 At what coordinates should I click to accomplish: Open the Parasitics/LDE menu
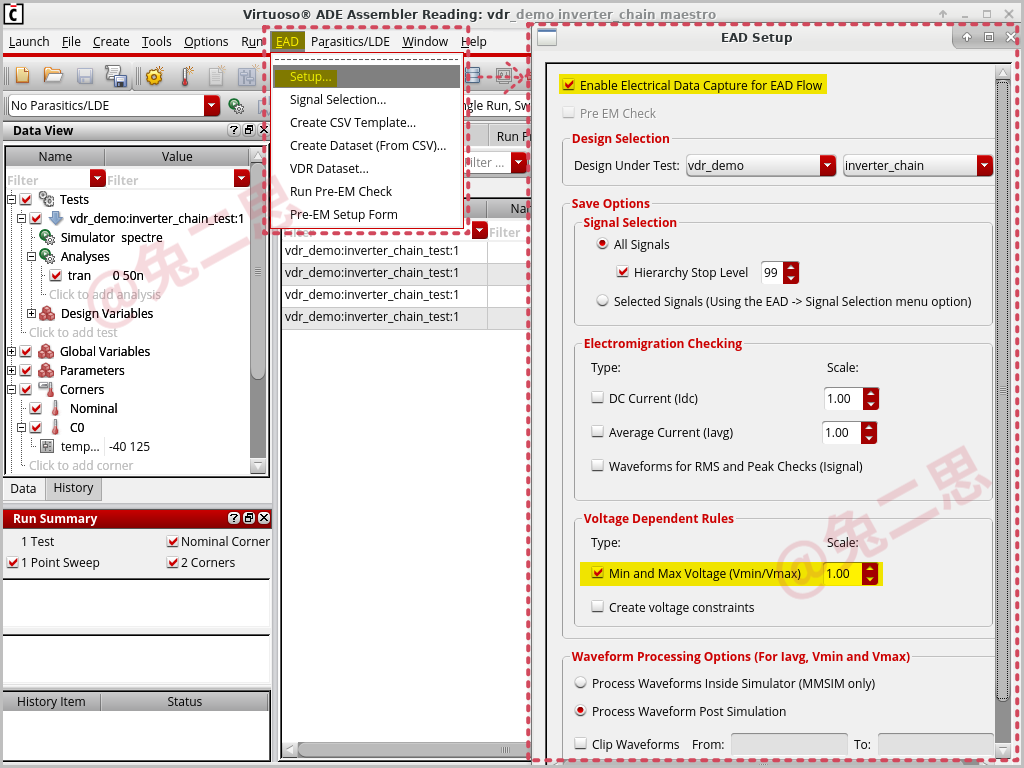coord(350,42)
